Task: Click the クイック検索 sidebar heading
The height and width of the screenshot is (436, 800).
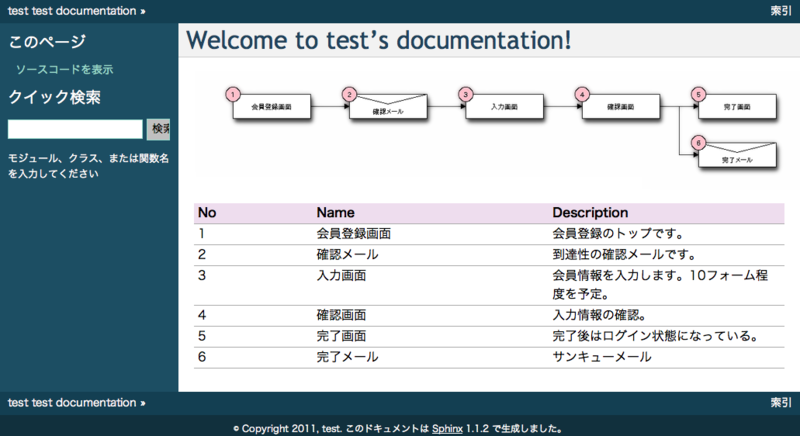Action: pos(54,97)
